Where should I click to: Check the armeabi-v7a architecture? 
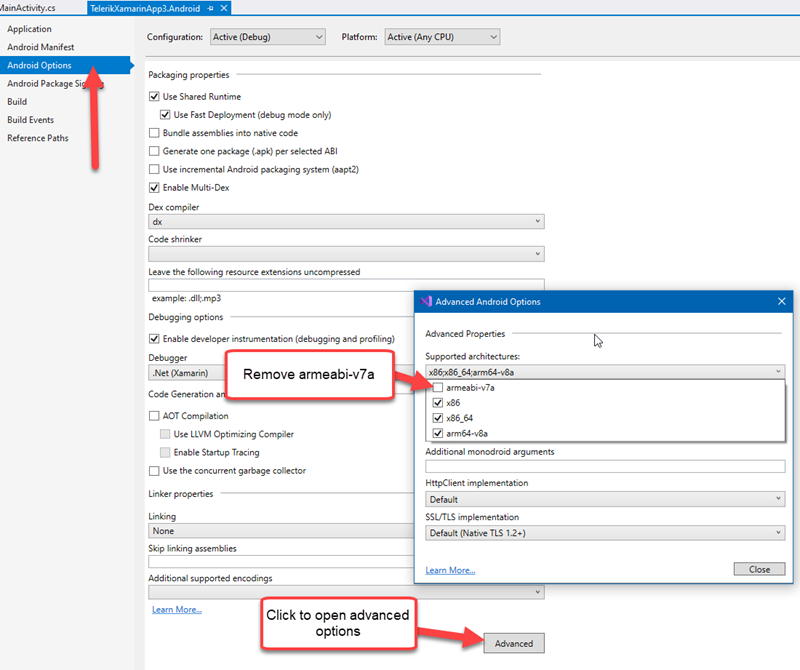point(438,387)
